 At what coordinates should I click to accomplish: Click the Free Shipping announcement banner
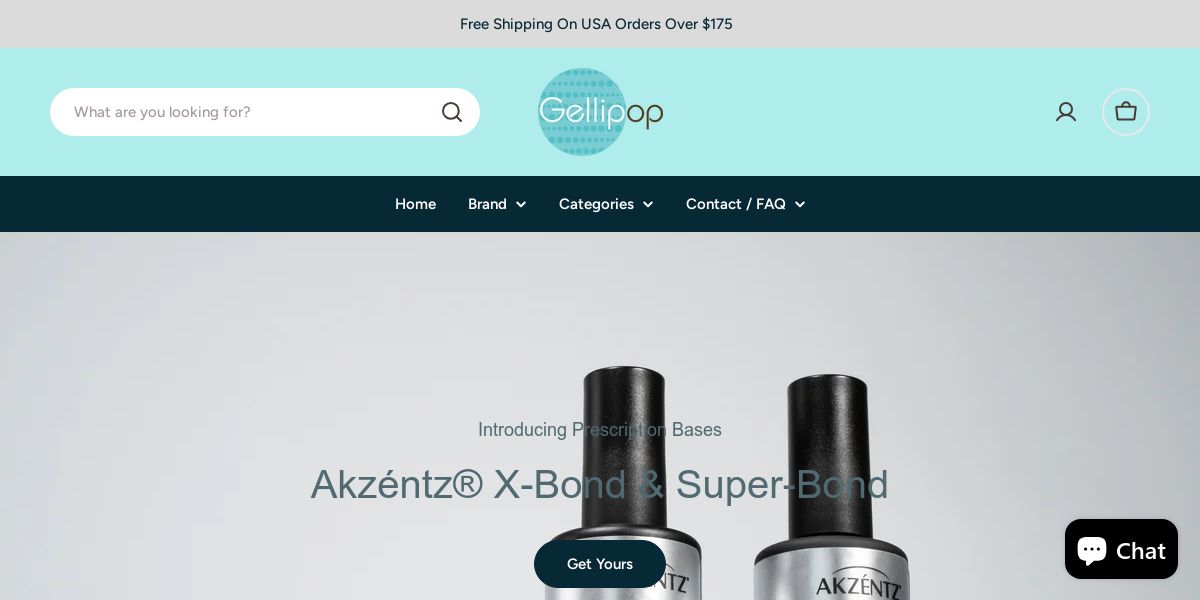[596, 24]
